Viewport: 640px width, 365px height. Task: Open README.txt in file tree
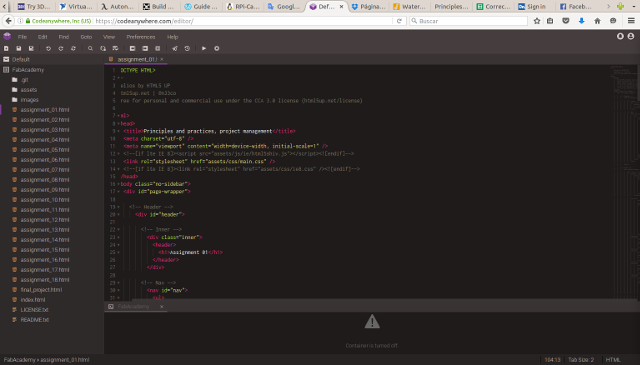(35, 320)
